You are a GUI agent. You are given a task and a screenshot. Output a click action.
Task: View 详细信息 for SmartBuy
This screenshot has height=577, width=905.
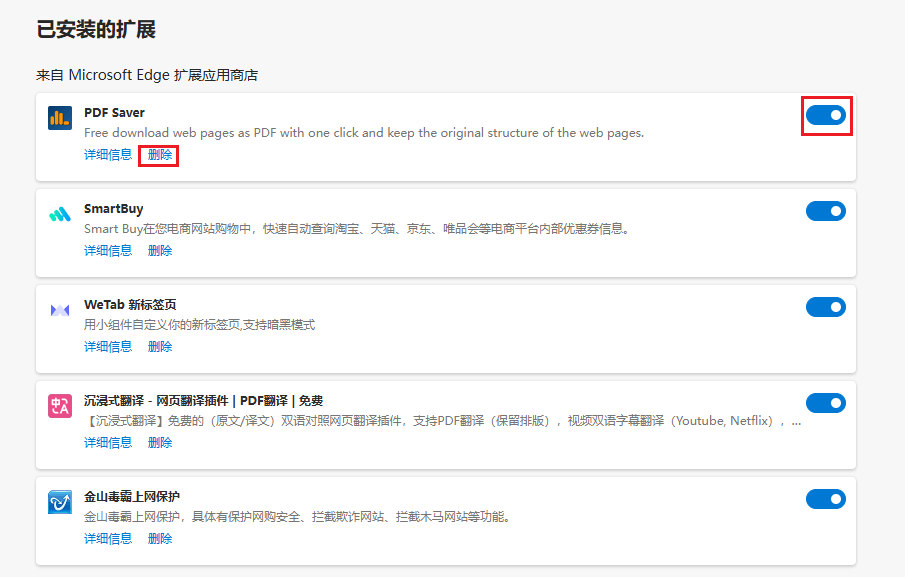(107, 250)
